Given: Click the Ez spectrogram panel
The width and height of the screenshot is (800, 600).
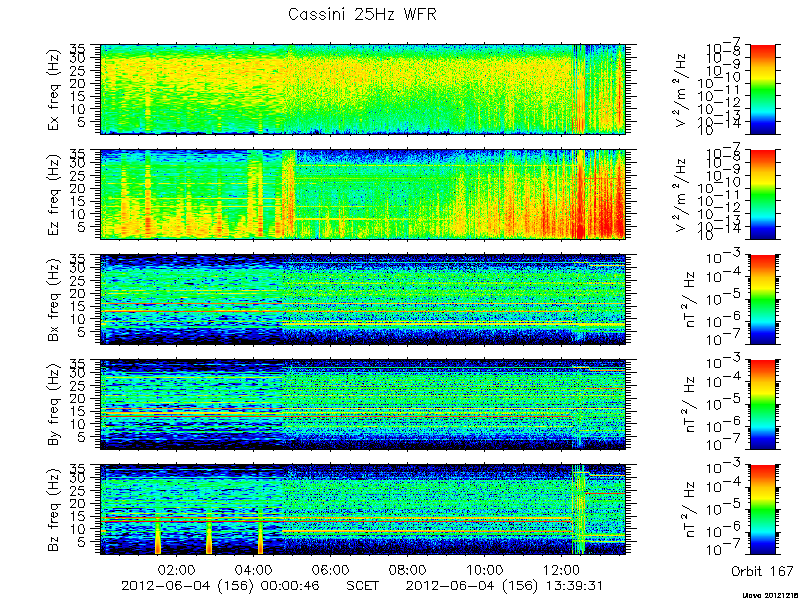Looking at the screenshot, I should (363, 194).
